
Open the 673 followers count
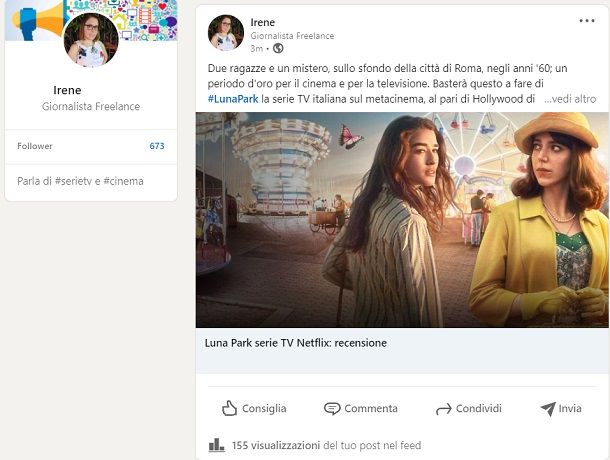tap(157, 146)
